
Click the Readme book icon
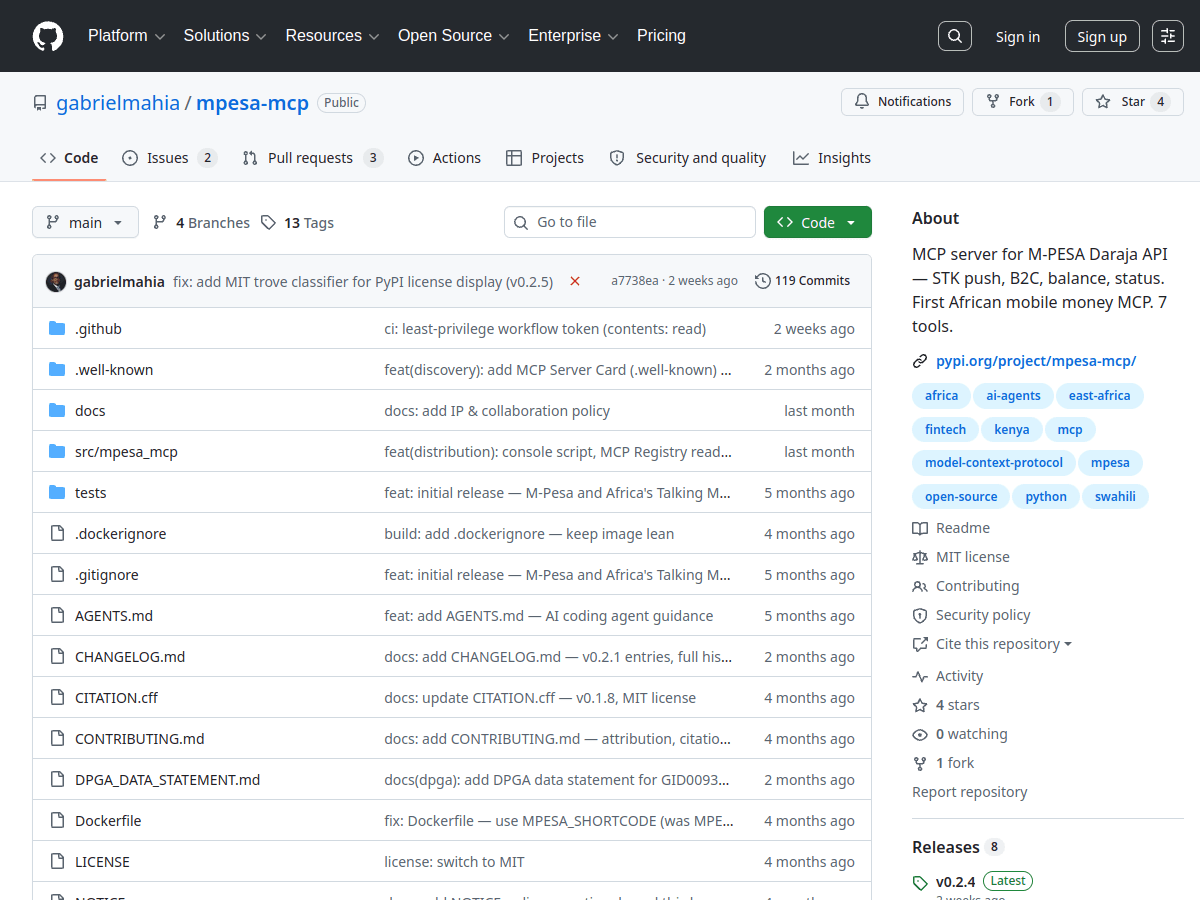(x=920, y=528)
